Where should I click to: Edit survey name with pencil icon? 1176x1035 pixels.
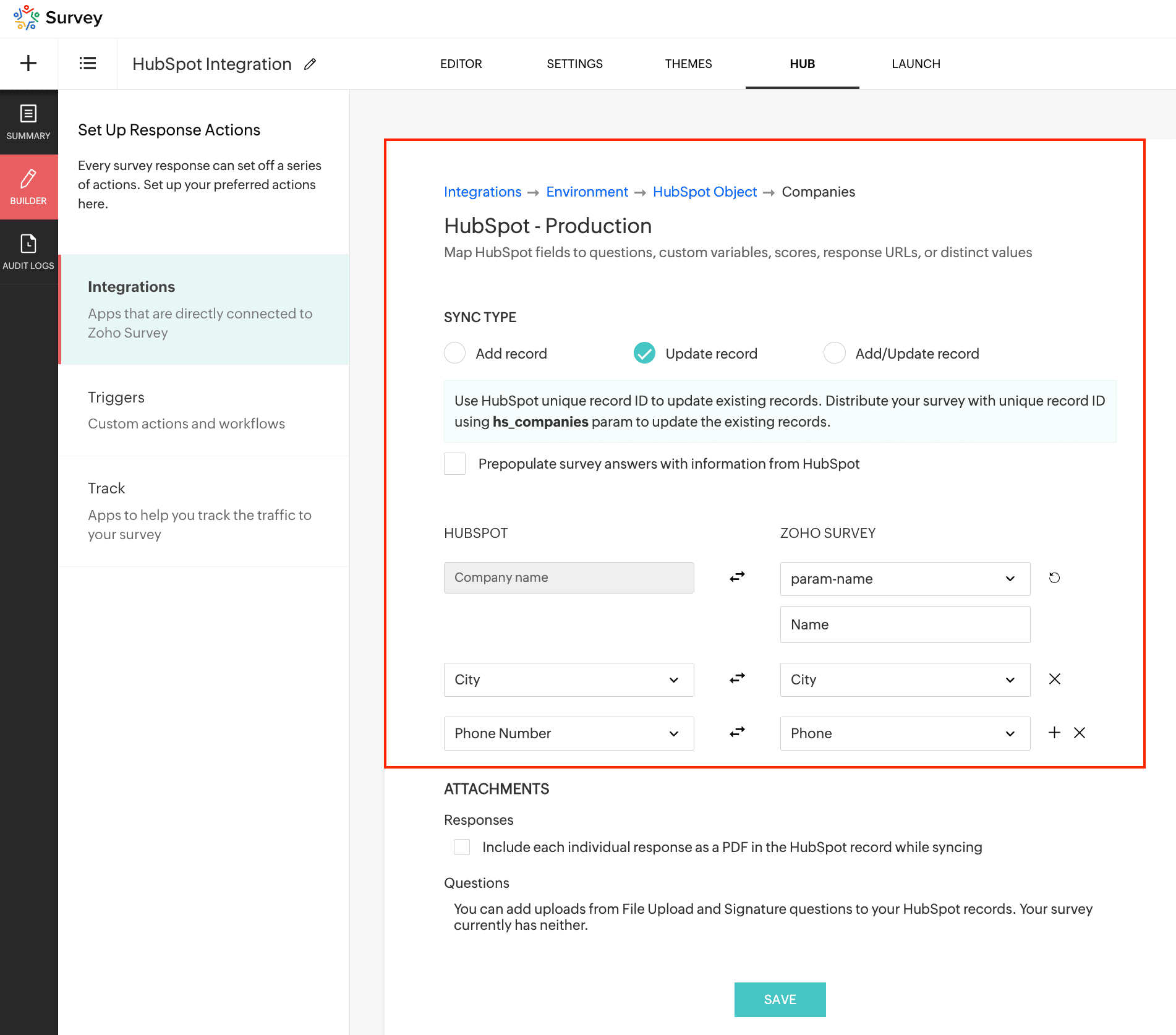click(310, 64)
